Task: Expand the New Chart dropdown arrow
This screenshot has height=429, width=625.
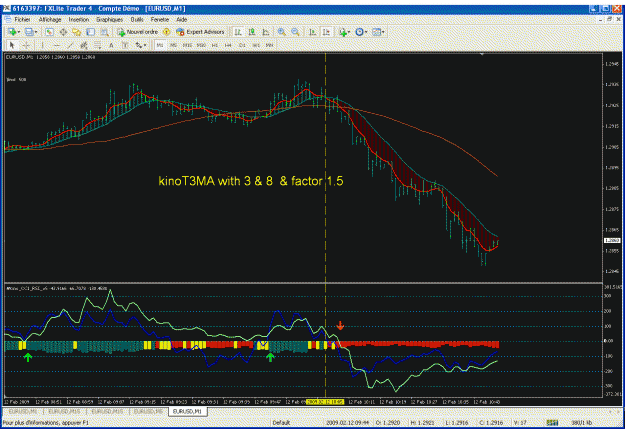Action: 19,32
